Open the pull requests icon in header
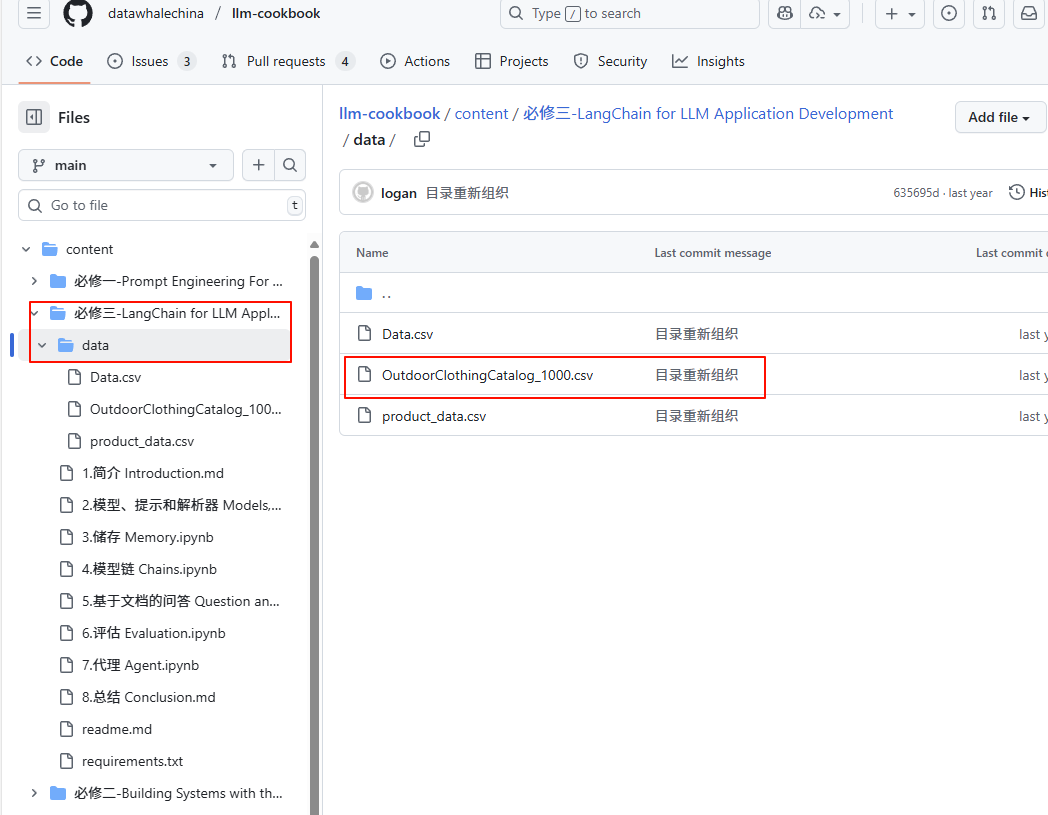The height and width of the screenshot is (815, 1048). pos(989,13)
